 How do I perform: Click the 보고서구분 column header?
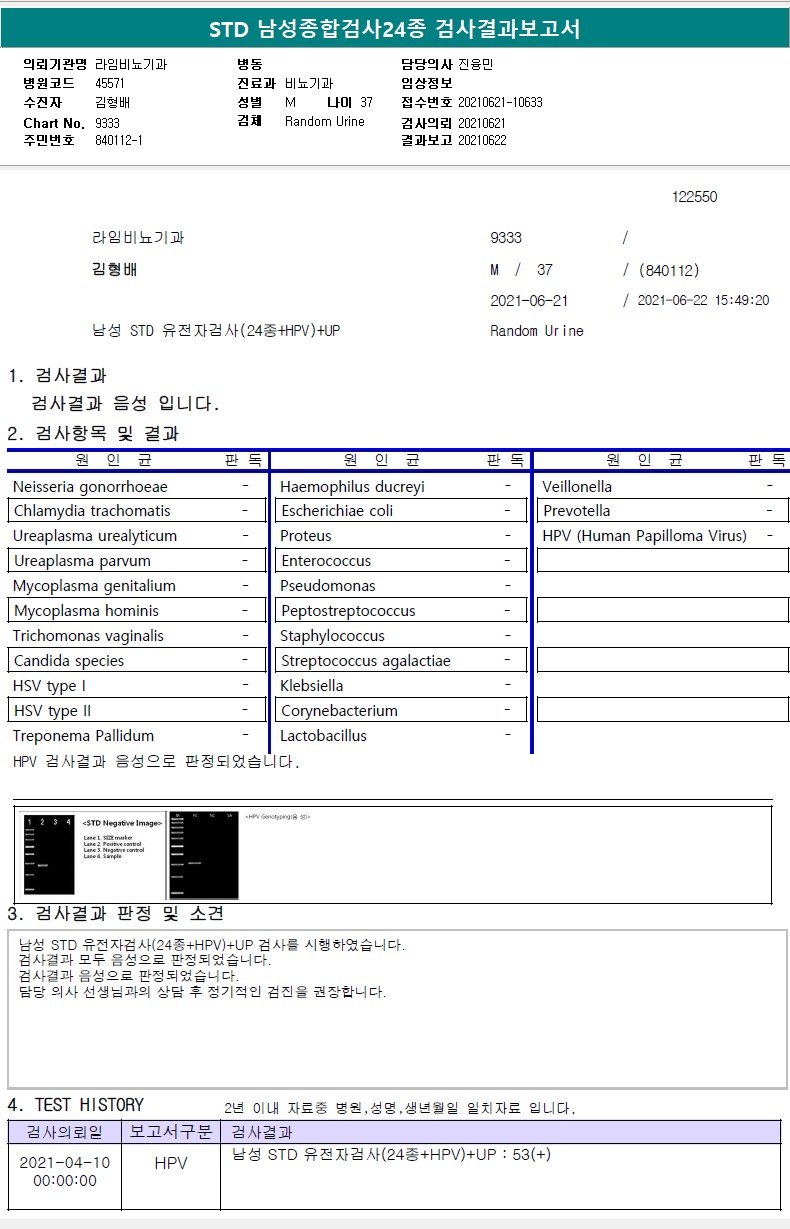(171, 1132)
